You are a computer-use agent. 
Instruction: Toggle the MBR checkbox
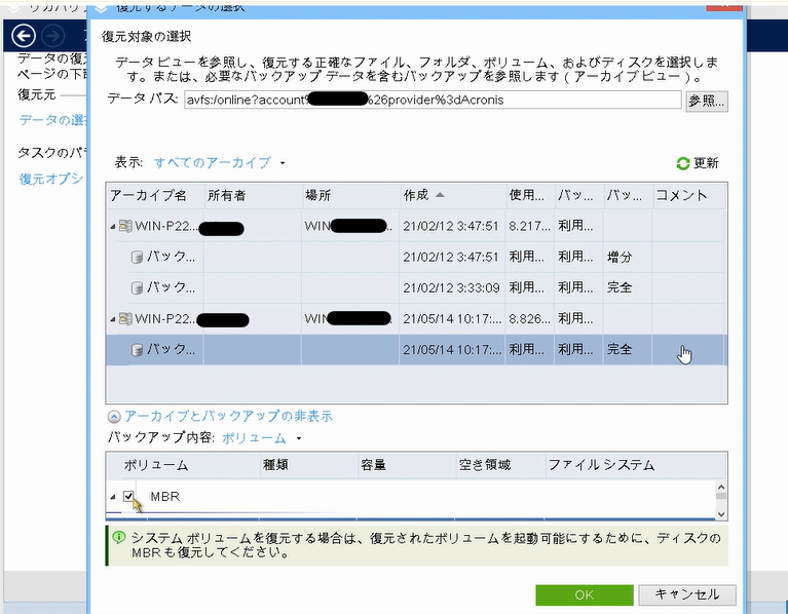(128, 496)
